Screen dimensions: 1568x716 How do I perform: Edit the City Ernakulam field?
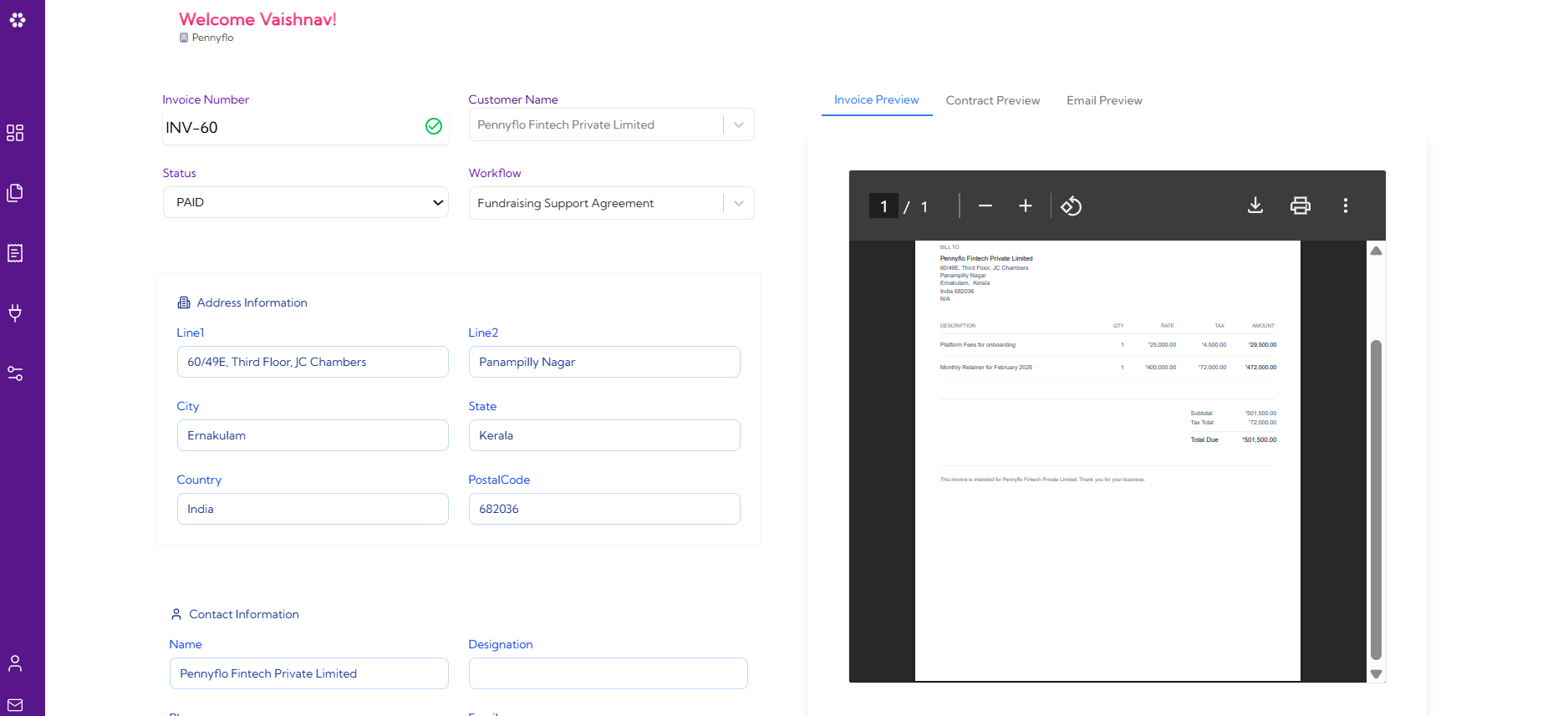pyautogui.click(x=313, y=435)
